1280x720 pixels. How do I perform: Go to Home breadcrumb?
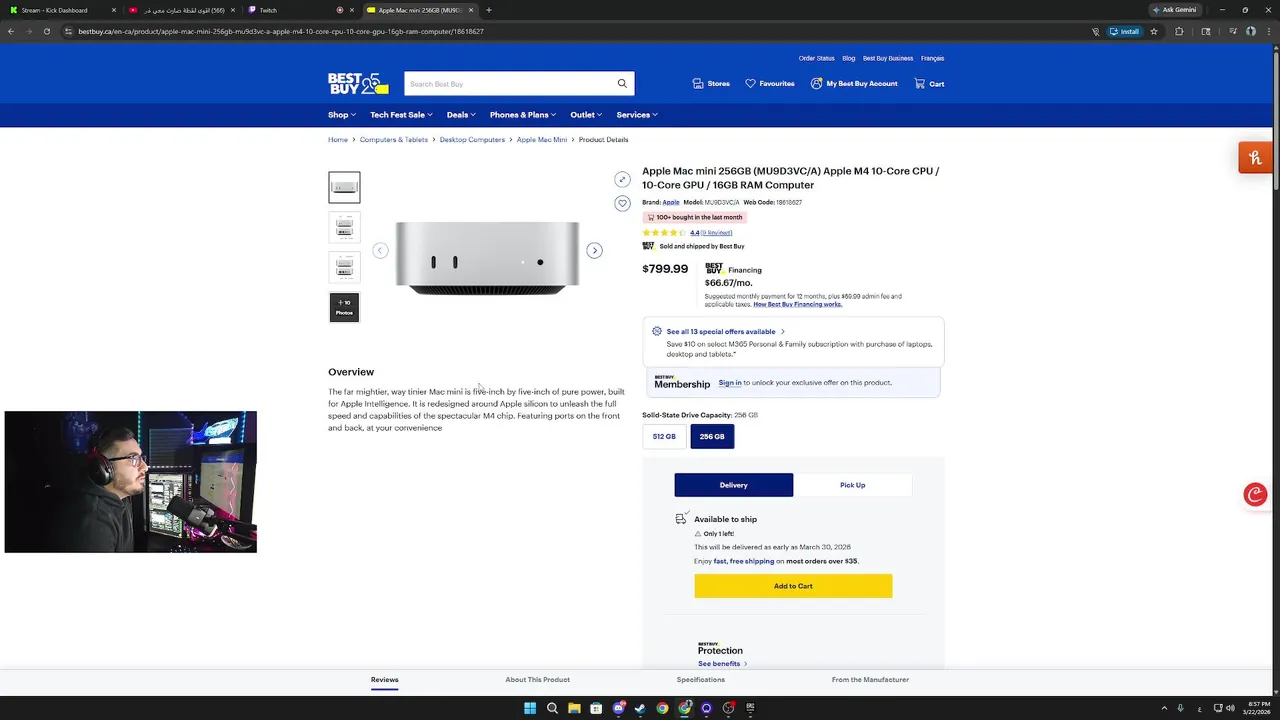(338, 140)
